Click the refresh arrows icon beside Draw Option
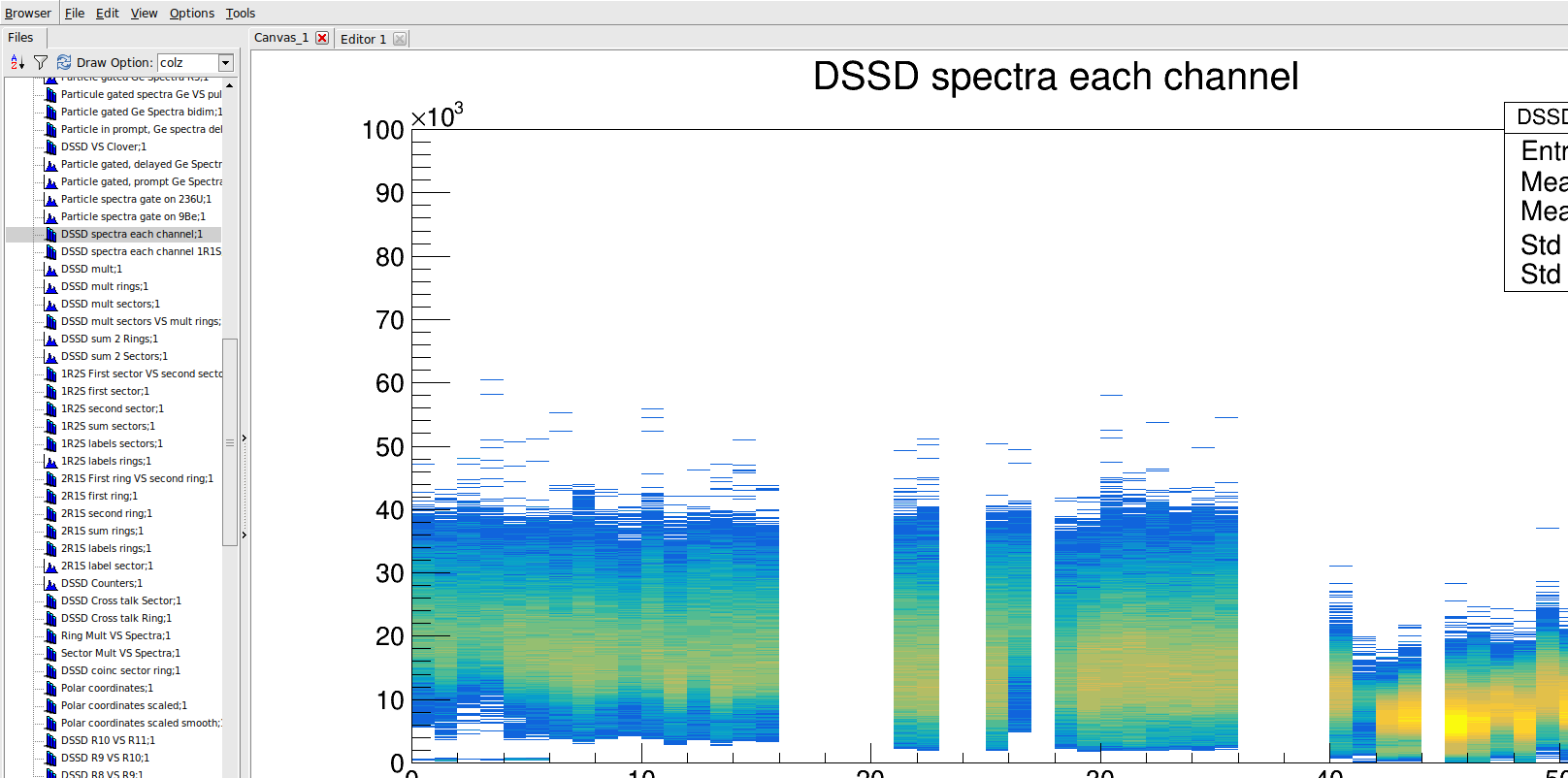This screenshot has width=1568, height=778. click(x=64, y=62)
